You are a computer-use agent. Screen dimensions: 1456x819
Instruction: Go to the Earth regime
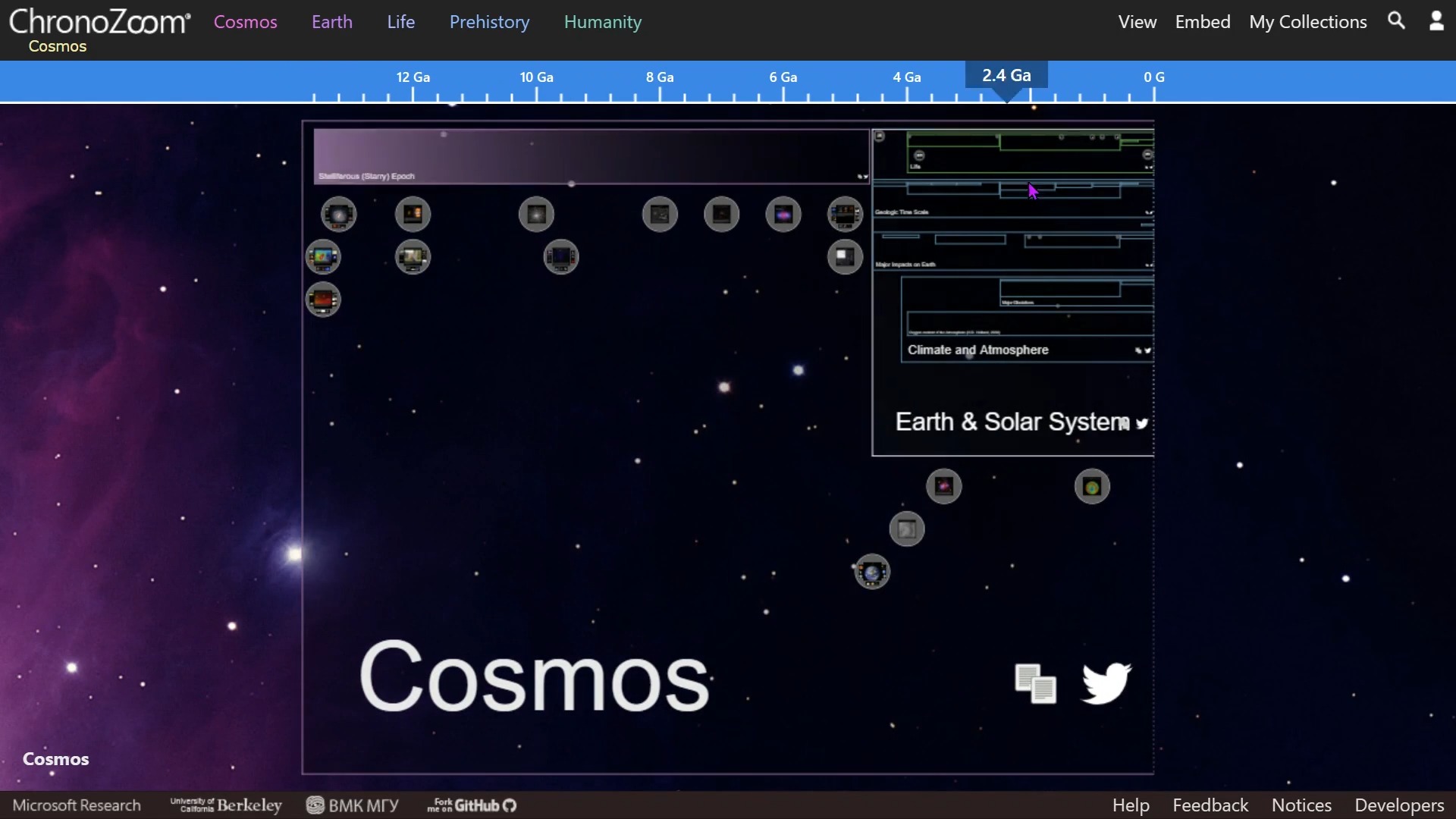point(332,22)
